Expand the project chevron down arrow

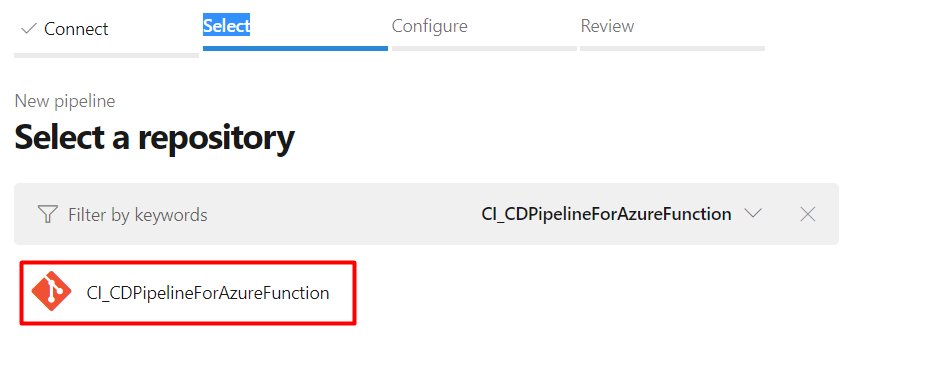753,214
